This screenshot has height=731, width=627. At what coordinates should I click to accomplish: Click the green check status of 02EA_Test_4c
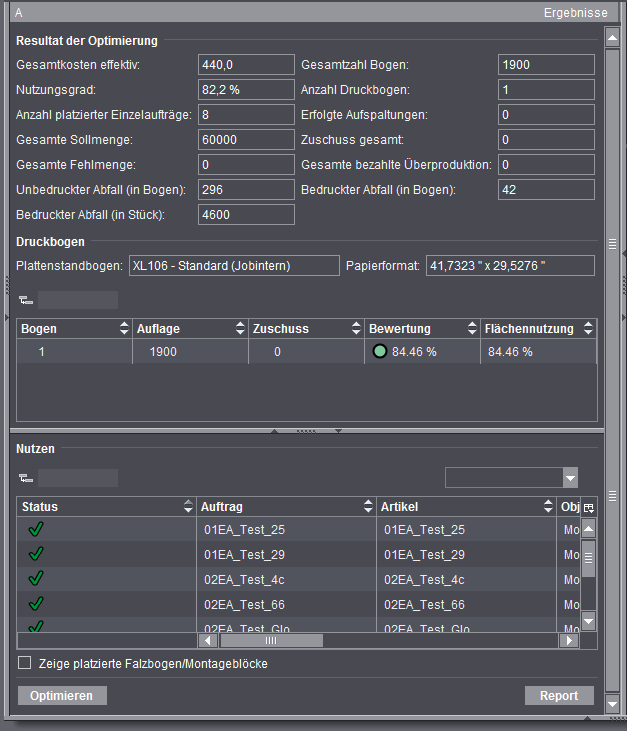click(x=36, y=579)
